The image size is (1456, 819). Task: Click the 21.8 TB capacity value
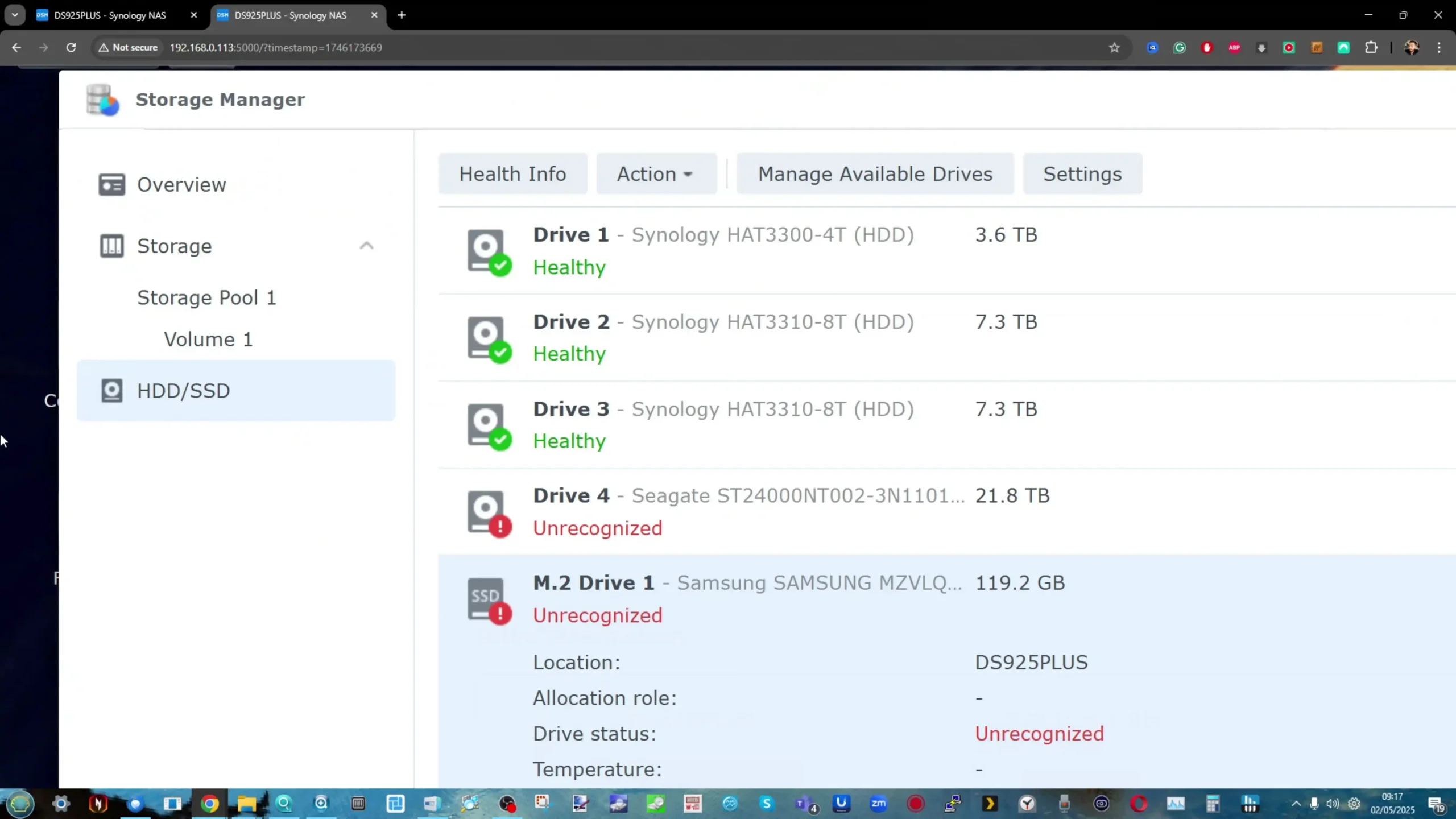pos(1012,495)
